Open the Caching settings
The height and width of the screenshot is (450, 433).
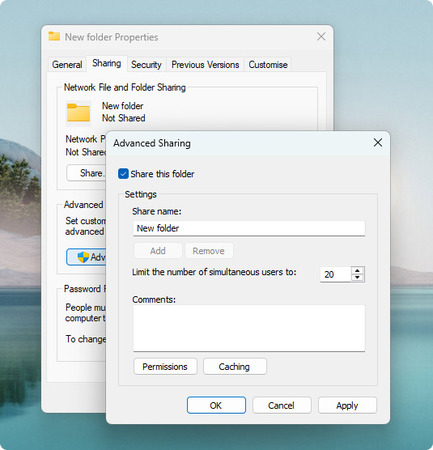[x=235, y=367]
